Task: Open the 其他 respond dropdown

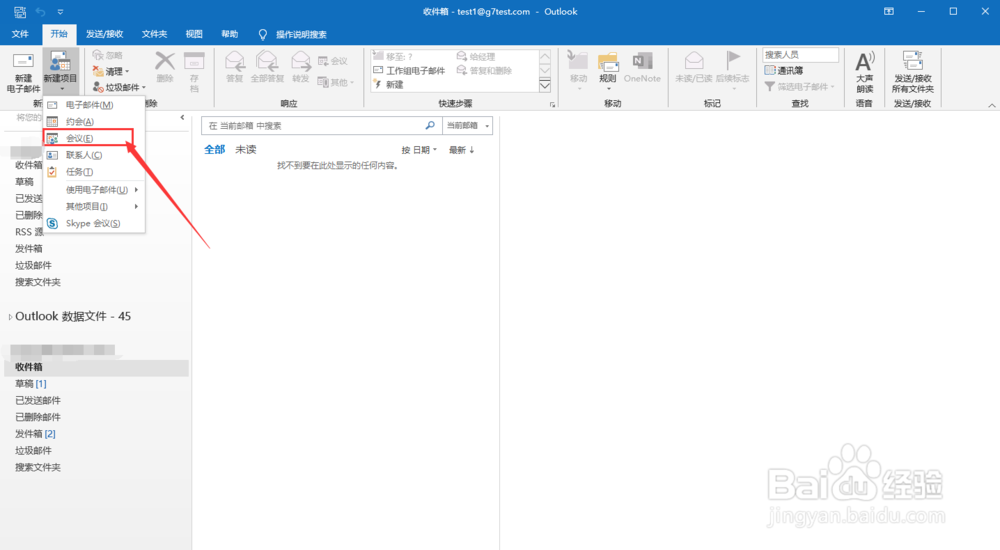Action: (335, 82)
